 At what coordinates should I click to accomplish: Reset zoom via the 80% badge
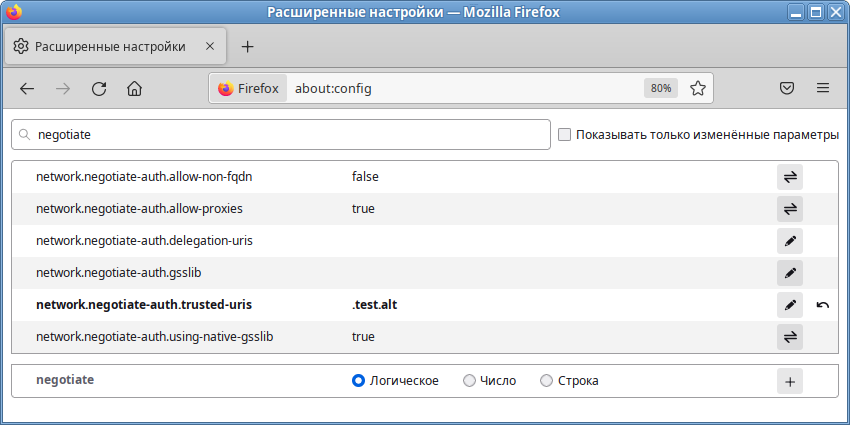pos(661,88)
